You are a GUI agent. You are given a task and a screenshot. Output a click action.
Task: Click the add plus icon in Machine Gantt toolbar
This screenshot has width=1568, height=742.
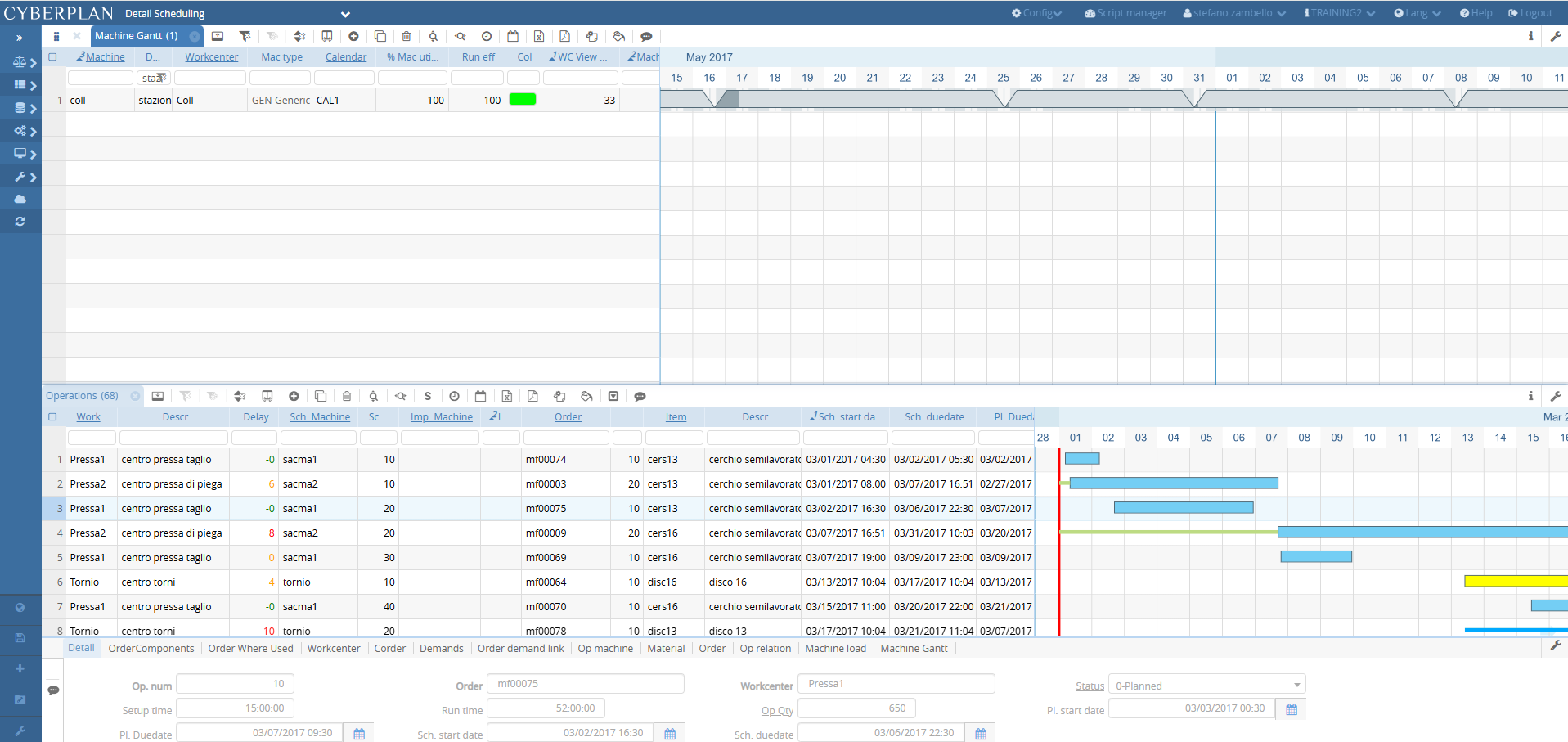click(353, 36)
